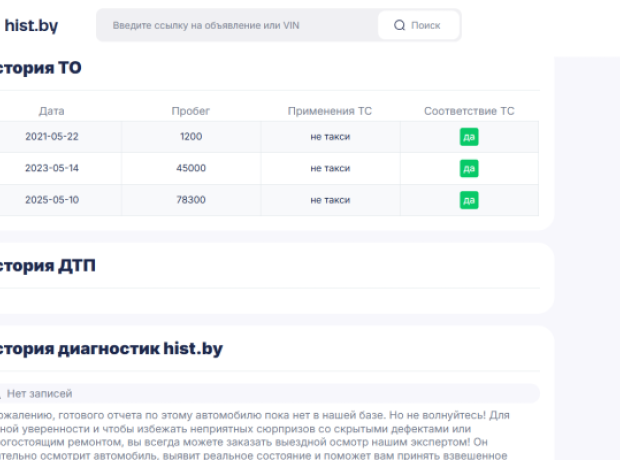Click the 'Соответствие ТС' column header
620x460 pixels.
click(469, 111)
